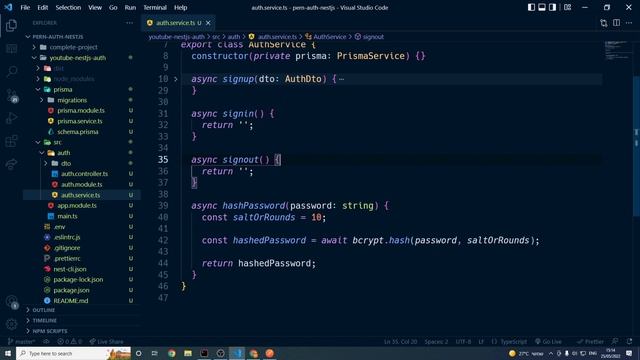640x360 pixels.
Task: Change TypeScript language mode in status bar
Action: tap(513, 342)
